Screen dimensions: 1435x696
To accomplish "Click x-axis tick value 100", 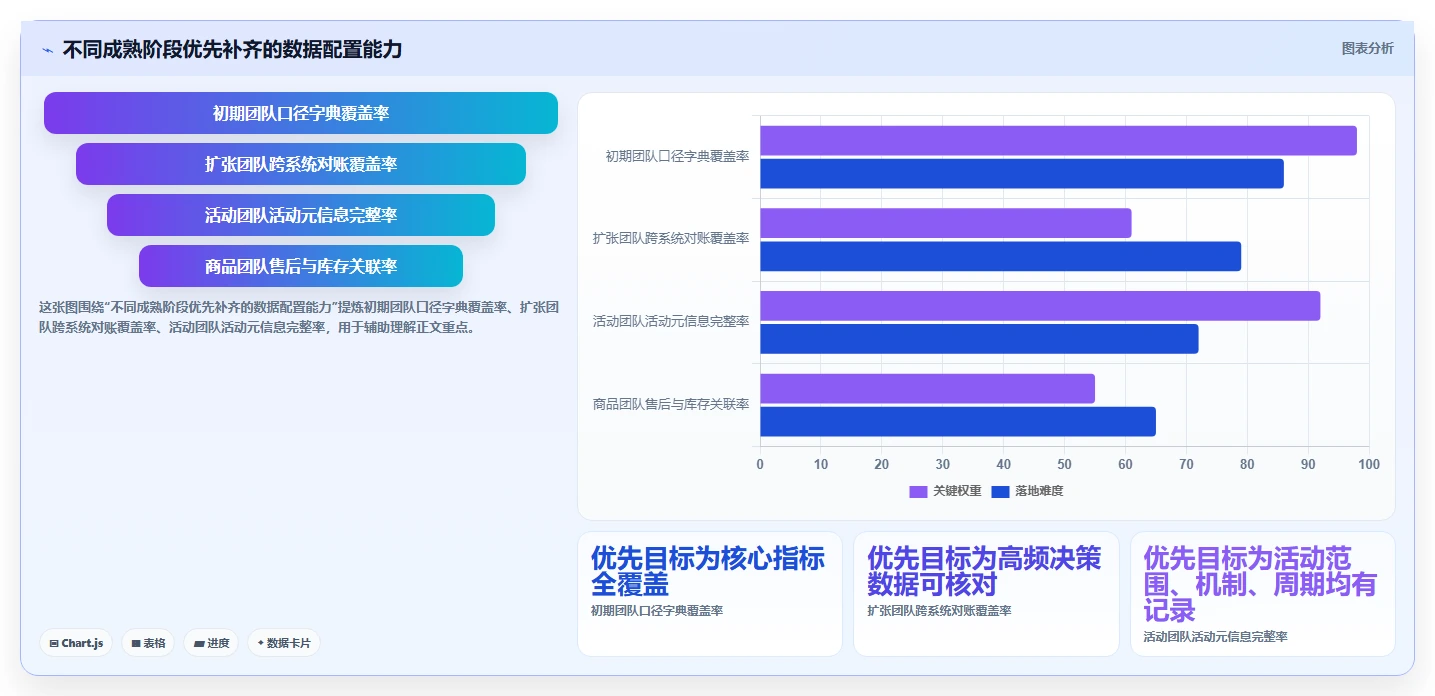I will pyautogui.click(x=1369, y=464).
